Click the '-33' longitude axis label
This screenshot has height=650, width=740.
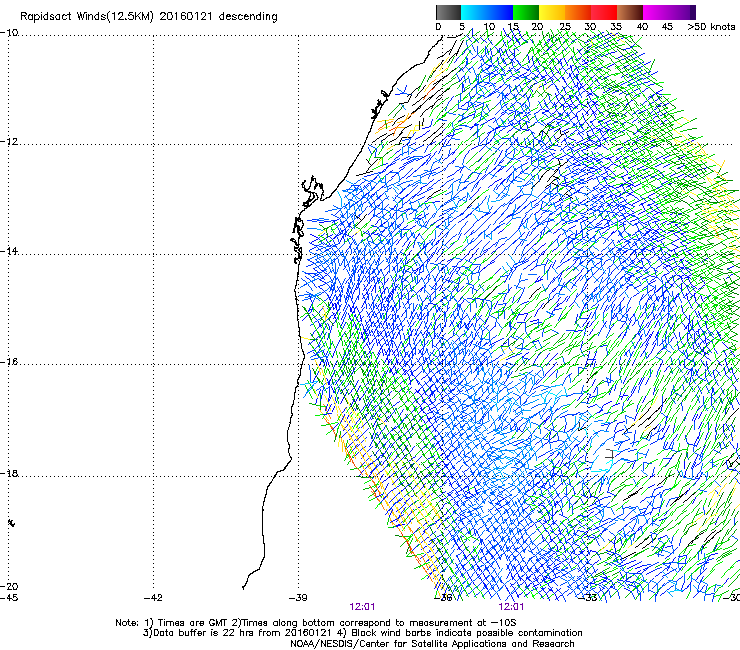click(x=588, y=598)
